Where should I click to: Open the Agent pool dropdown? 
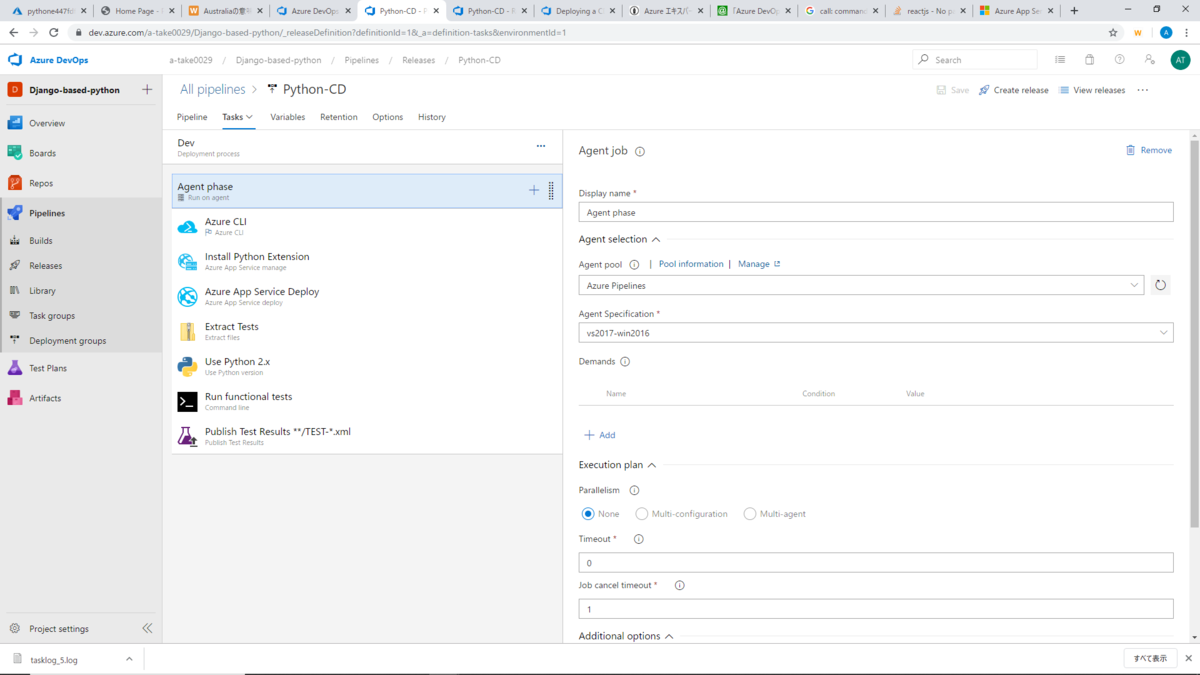(x=861, y=285)
